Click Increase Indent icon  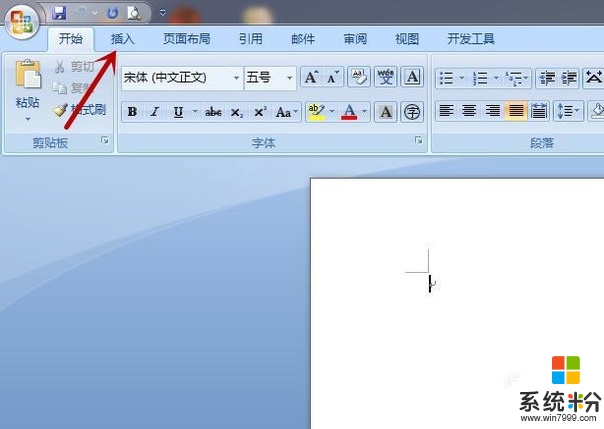tap(569, 78)
